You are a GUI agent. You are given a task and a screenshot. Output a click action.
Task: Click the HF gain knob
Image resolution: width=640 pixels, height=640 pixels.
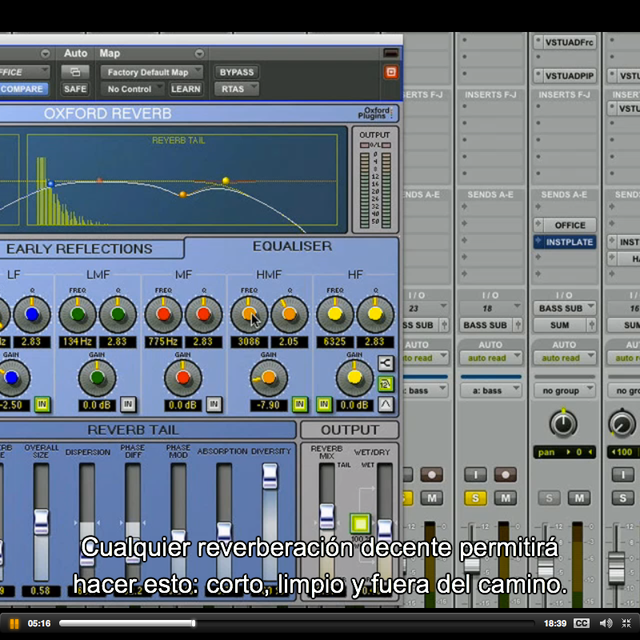pos(354,378)
